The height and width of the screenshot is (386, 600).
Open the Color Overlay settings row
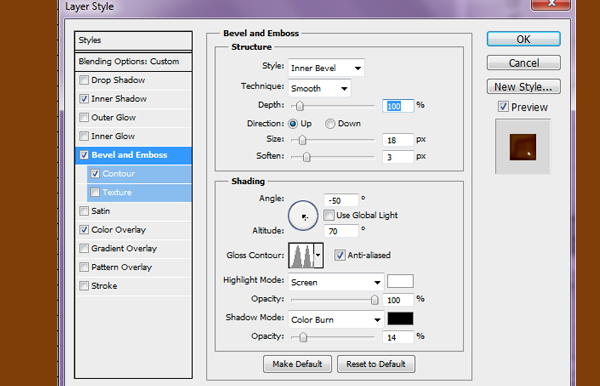click(133, 230)
